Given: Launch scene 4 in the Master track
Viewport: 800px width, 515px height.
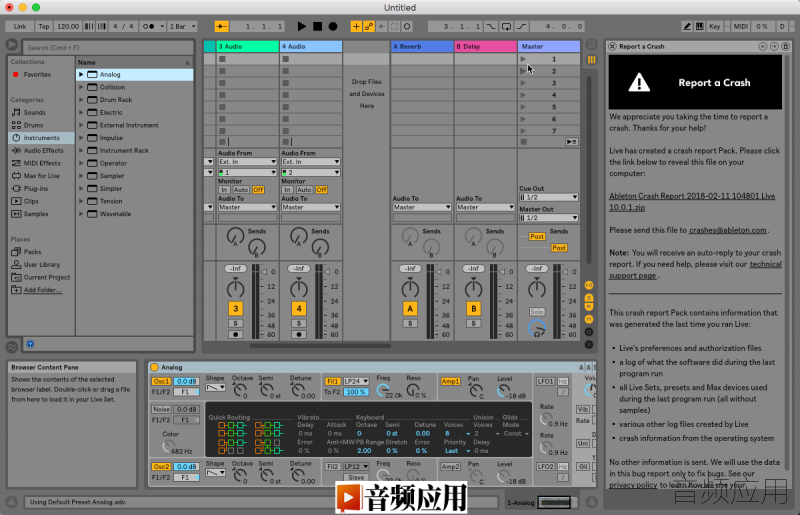Looking at the screenshot, I should coord(523,95).
